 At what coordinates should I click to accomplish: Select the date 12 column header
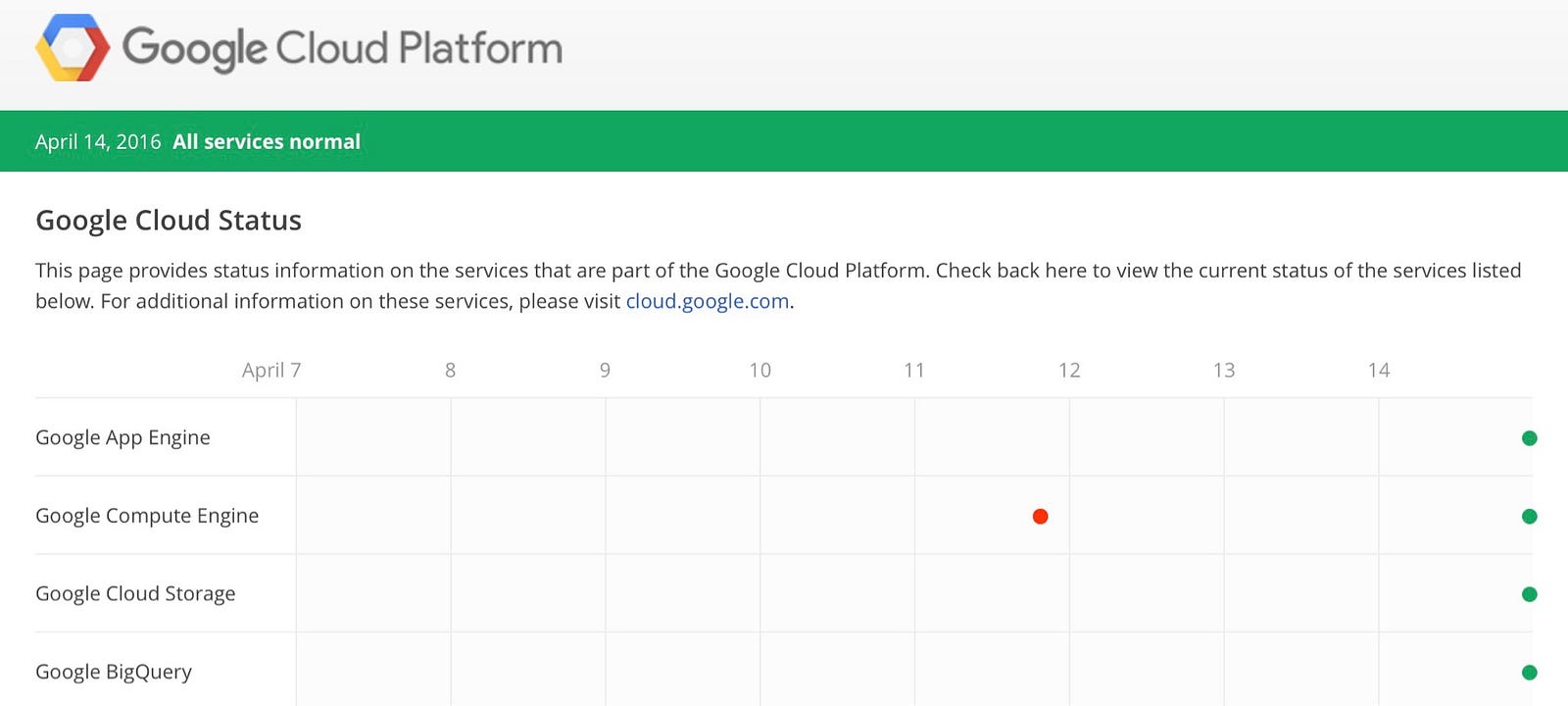(x=1069, y=371)
